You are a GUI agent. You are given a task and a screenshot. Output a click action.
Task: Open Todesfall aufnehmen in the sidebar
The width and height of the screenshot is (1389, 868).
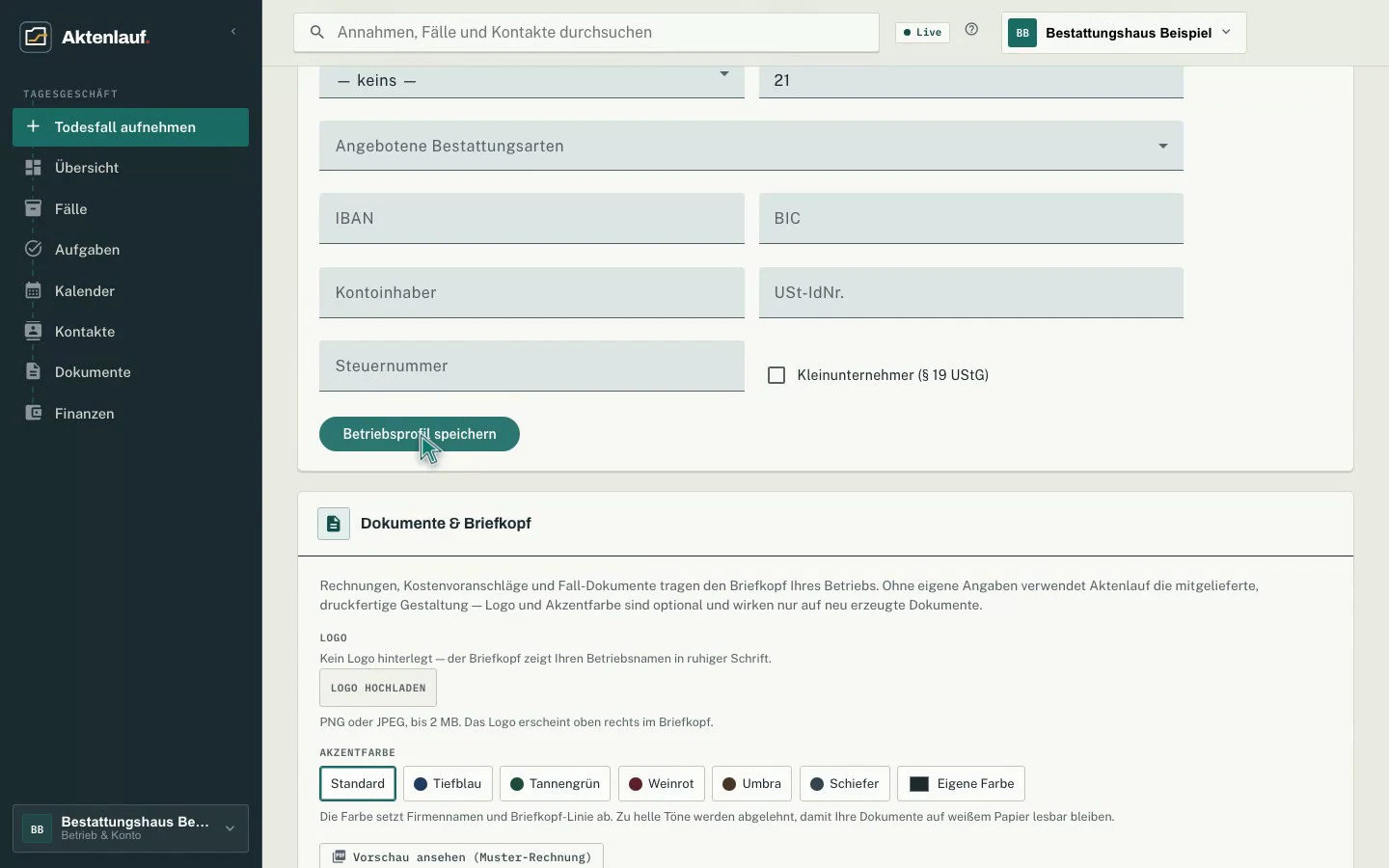coord(131,127)
